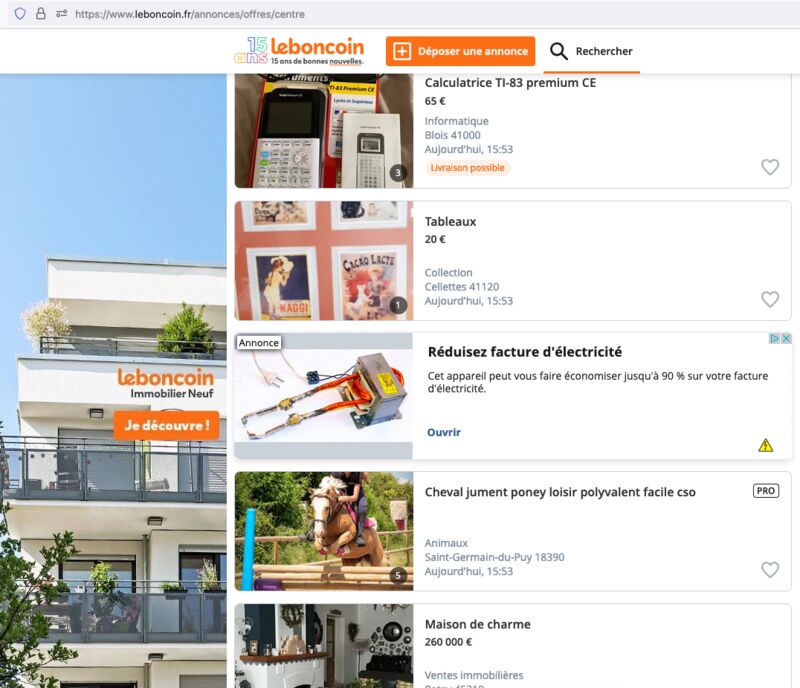
Task: Open the Ouvrir link in the ad
Action: [x=444, y=432]
